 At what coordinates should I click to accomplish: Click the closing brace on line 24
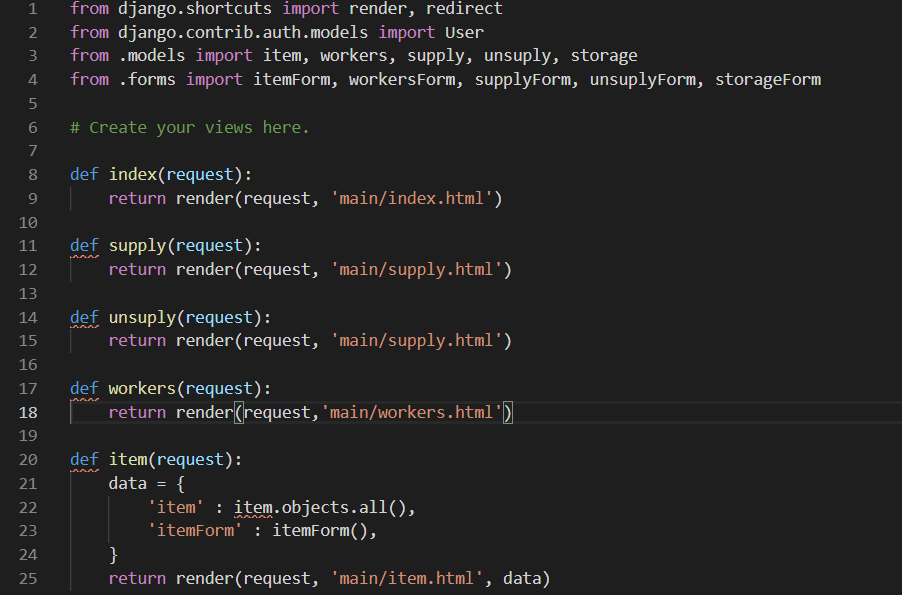click(x=113, y=555)
